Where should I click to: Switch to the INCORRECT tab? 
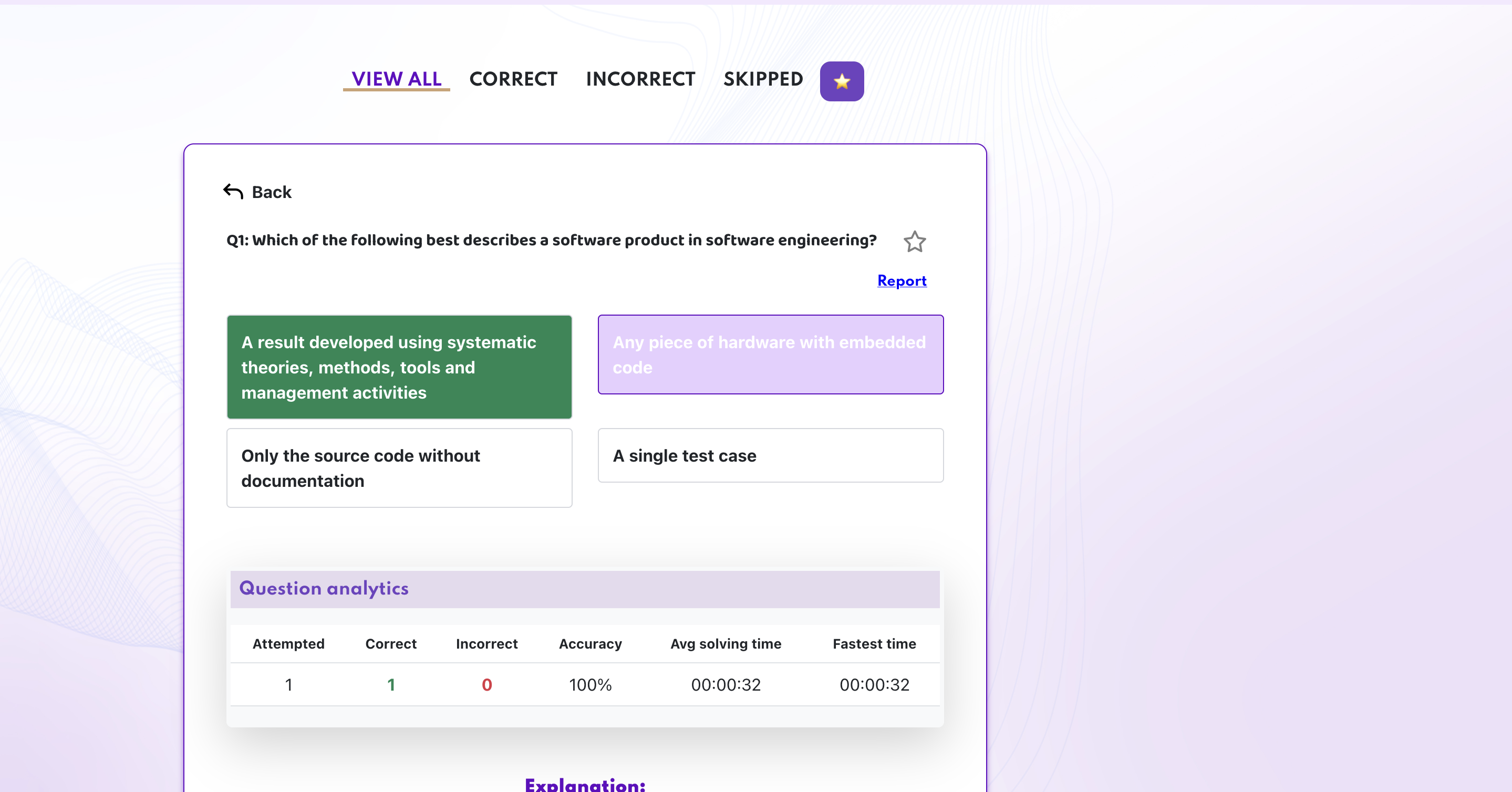point(640,79)
